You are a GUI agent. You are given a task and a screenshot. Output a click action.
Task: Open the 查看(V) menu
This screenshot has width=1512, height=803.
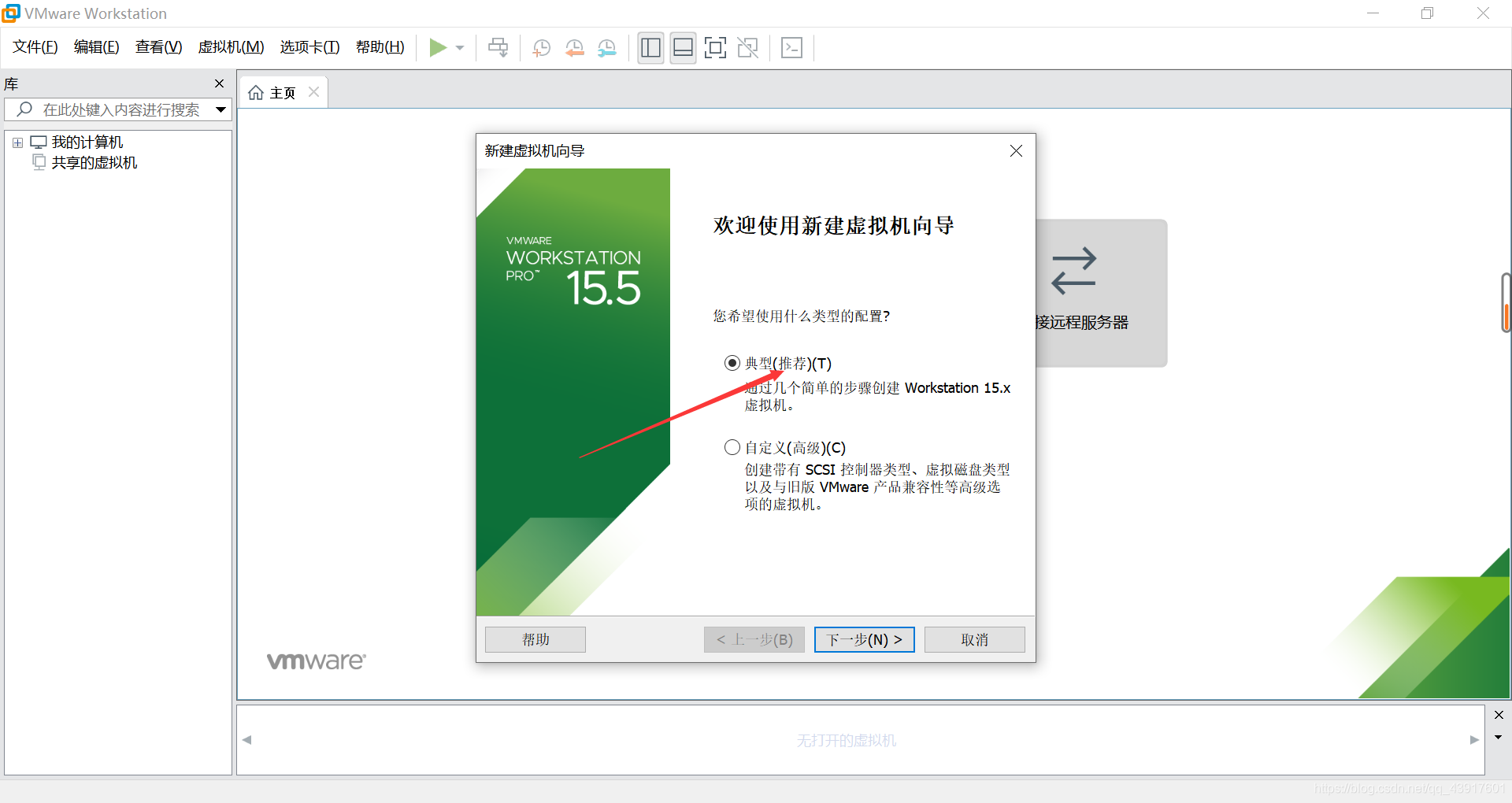coord(158,47)
